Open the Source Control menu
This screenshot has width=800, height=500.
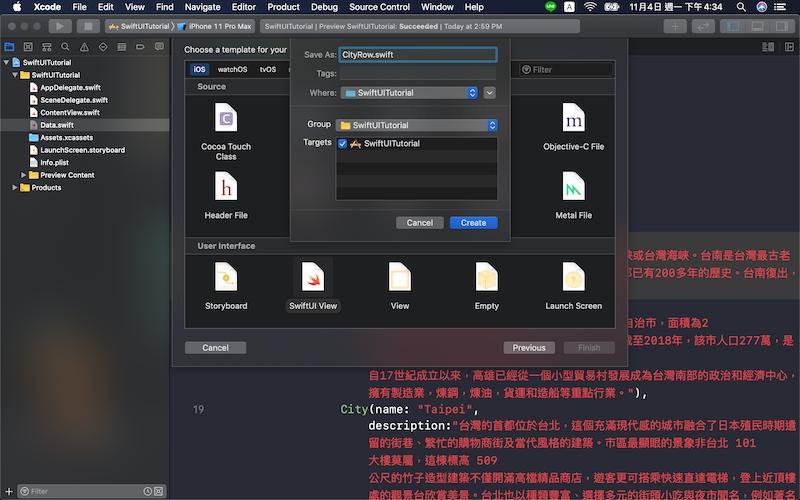point(379,7)
